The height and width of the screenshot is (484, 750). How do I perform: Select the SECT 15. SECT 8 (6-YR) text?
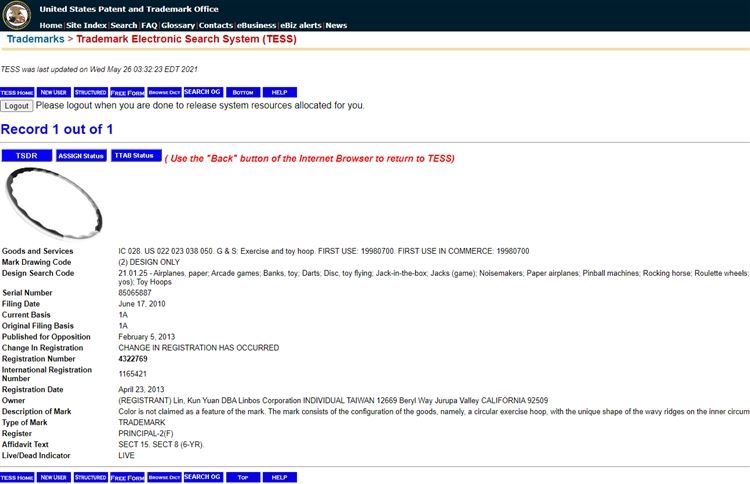(161, 444)
